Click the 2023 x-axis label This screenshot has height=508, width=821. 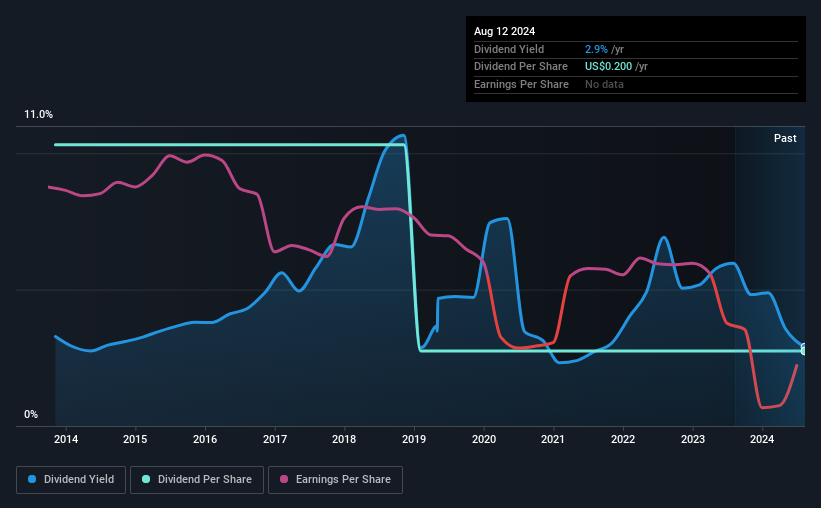tap(693, 439)
